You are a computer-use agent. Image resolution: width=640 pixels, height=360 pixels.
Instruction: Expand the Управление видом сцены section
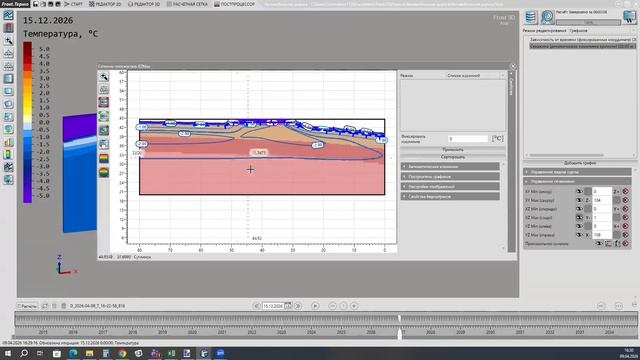coord(577,172)
